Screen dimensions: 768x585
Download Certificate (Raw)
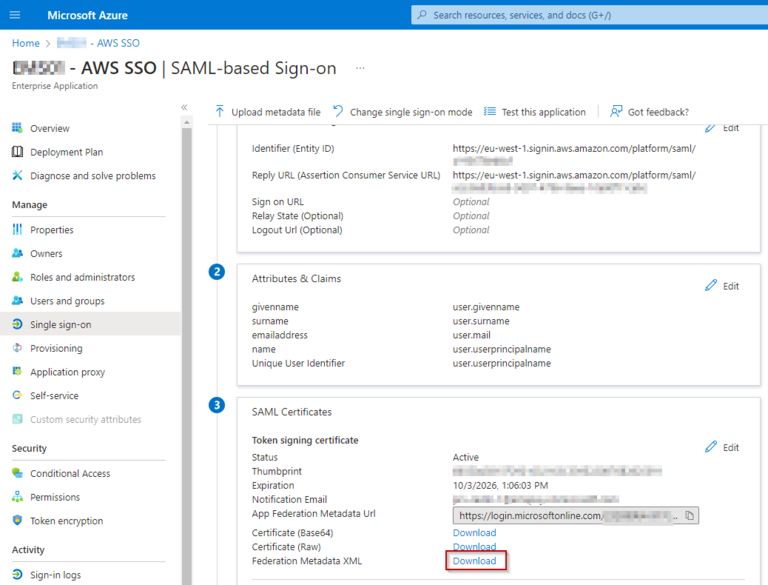tap(474, 546)
